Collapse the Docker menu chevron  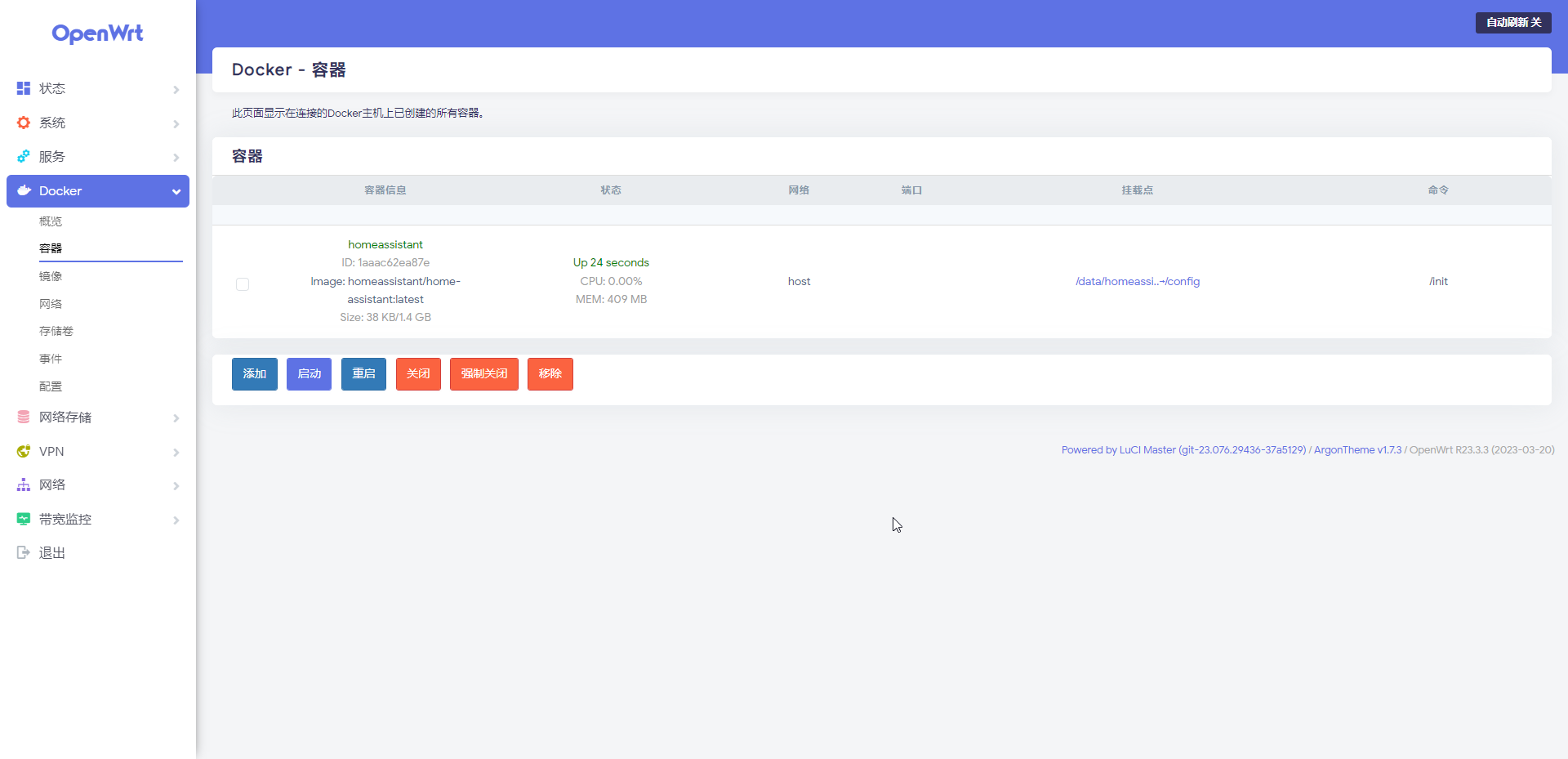(176, 191)
